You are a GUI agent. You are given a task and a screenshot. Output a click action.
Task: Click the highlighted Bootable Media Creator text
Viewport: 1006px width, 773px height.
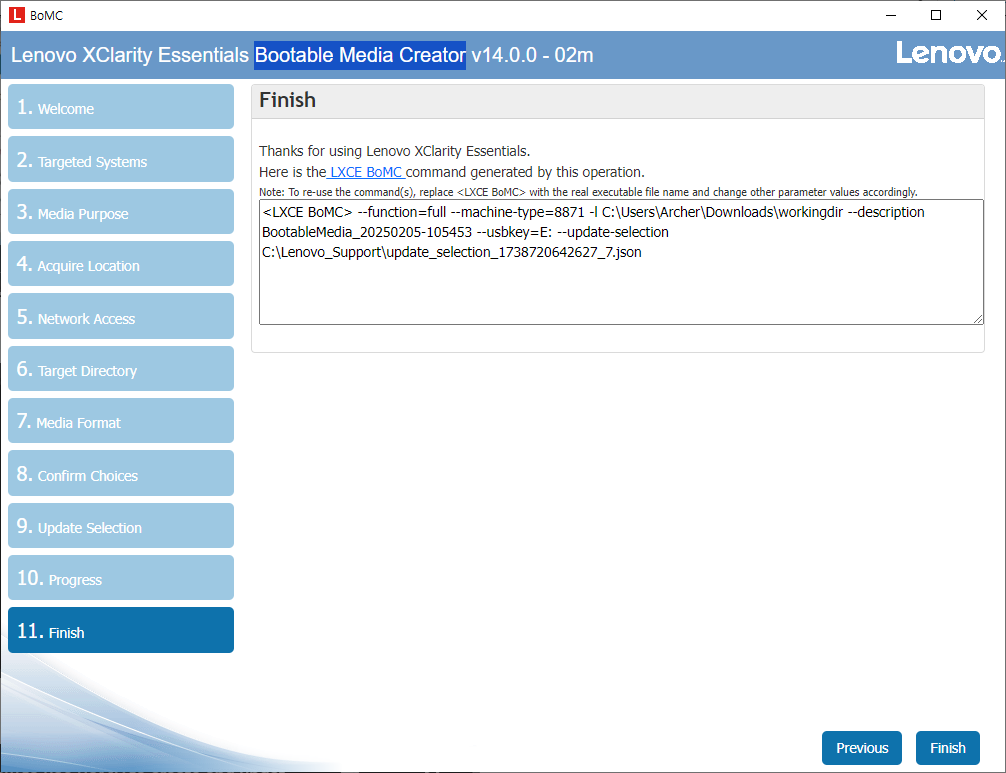tap(360, 55)
